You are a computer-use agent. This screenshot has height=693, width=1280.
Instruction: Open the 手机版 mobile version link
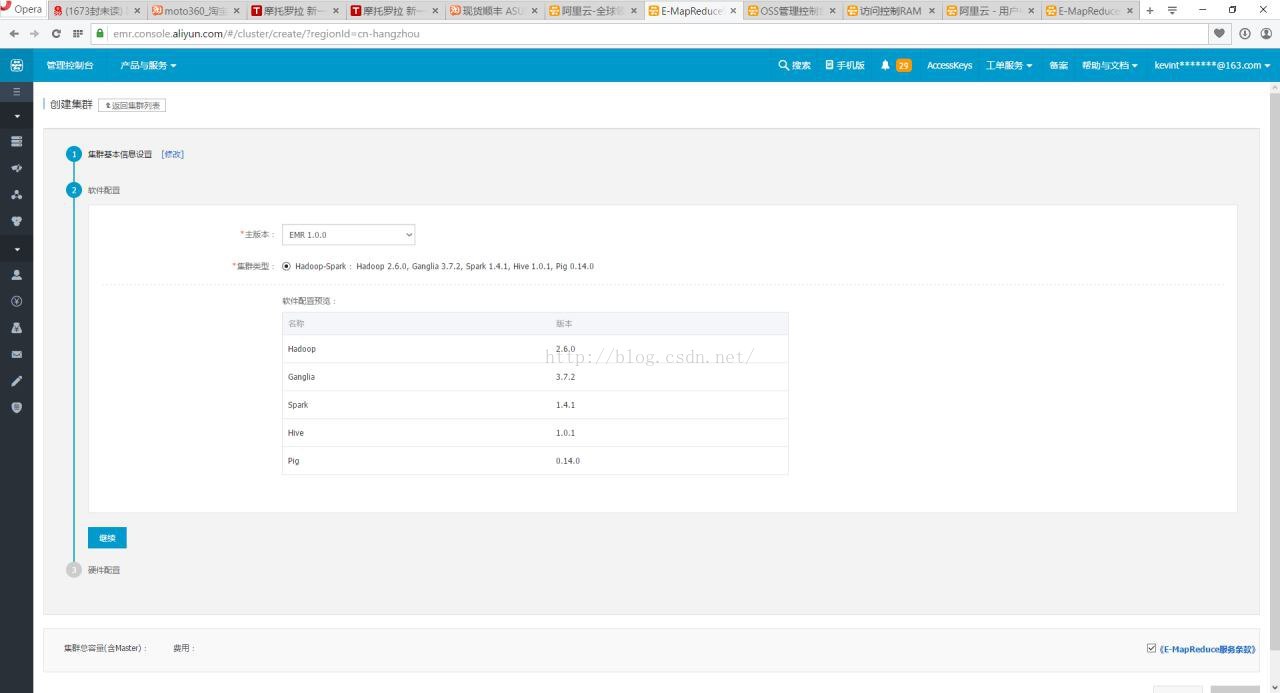tap(845, 65)
